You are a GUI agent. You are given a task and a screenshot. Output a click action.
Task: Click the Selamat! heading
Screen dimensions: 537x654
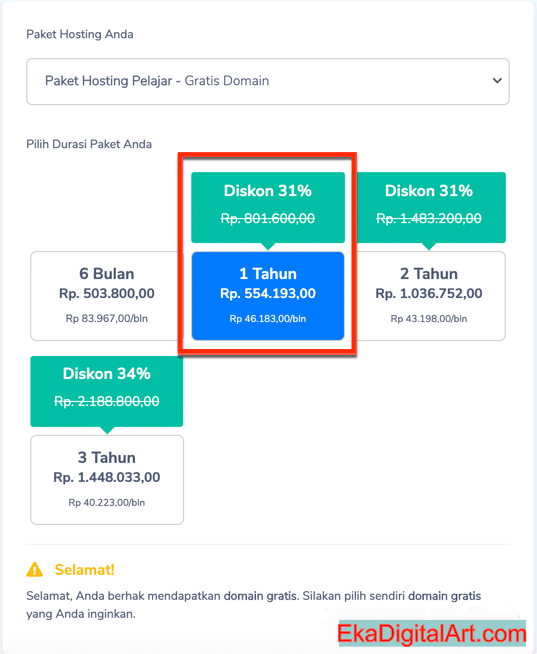tap(84, 569)
